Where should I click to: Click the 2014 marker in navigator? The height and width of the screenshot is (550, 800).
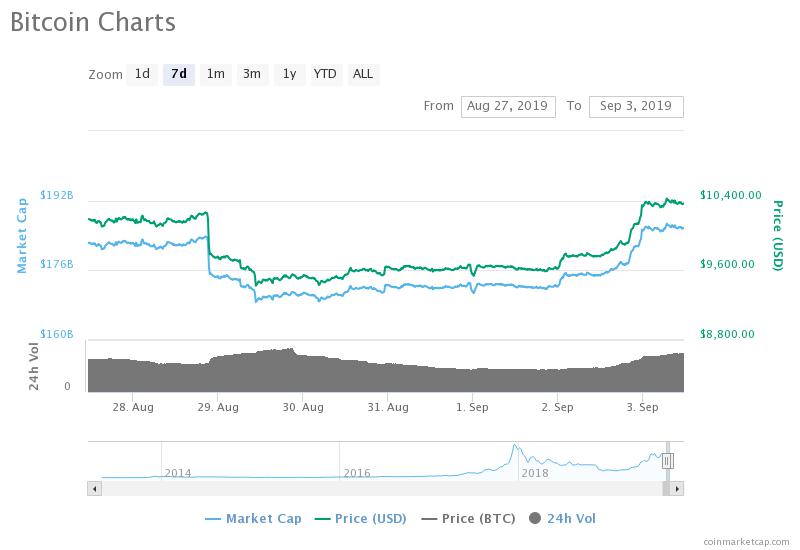pos(178,473)
